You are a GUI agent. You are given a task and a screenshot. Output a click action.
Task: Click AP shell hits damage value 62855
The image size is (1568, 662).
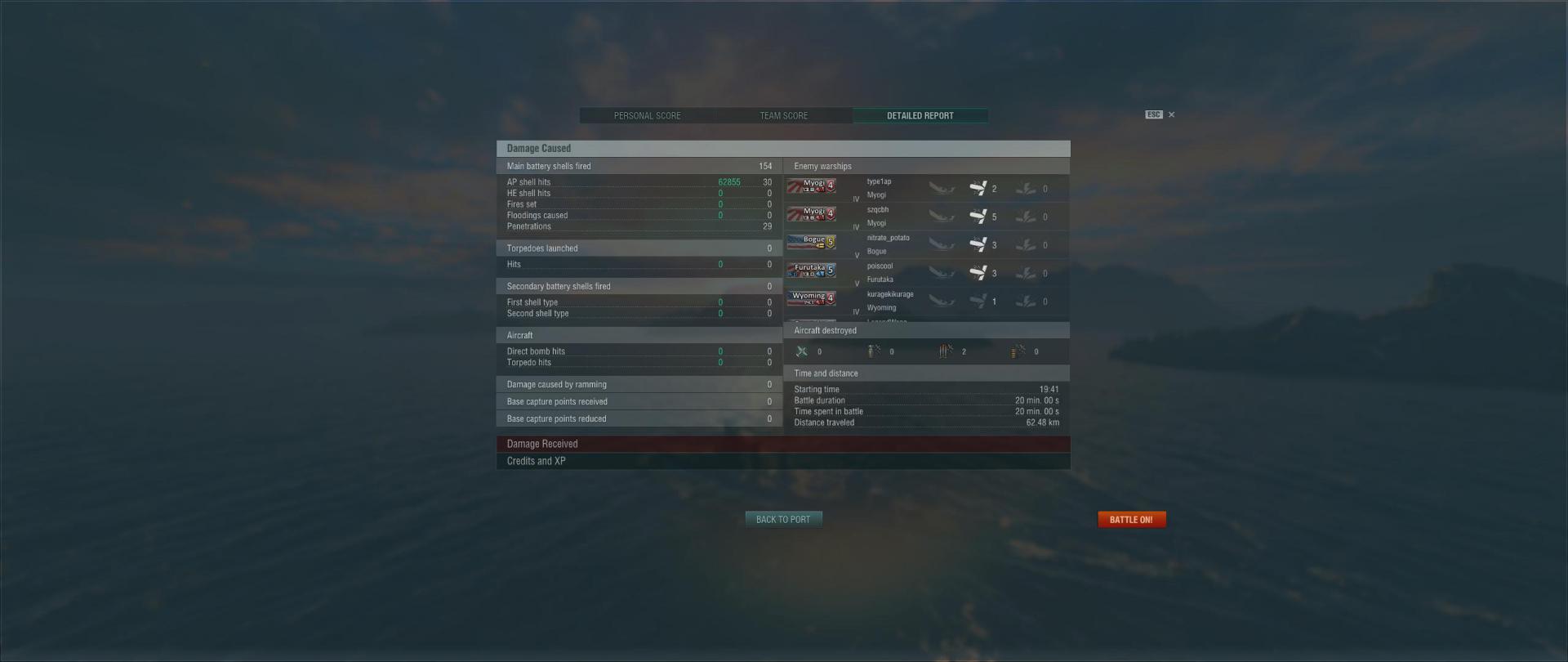(729, 182)
